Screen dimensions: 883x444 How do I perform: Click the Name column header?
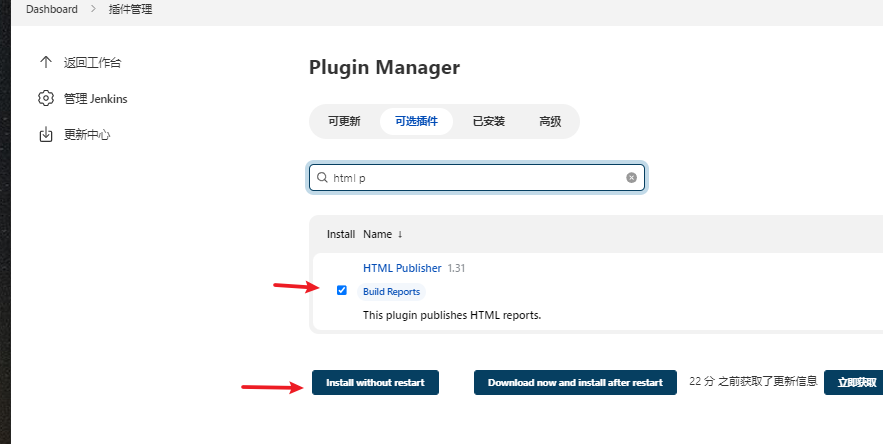377,234
